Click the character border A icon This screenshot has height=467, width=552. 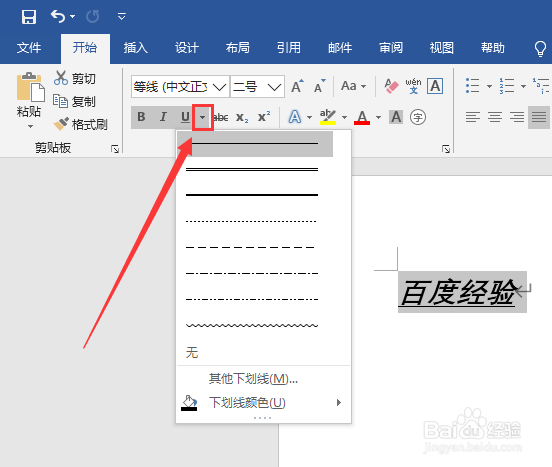[x=435, y=86]
